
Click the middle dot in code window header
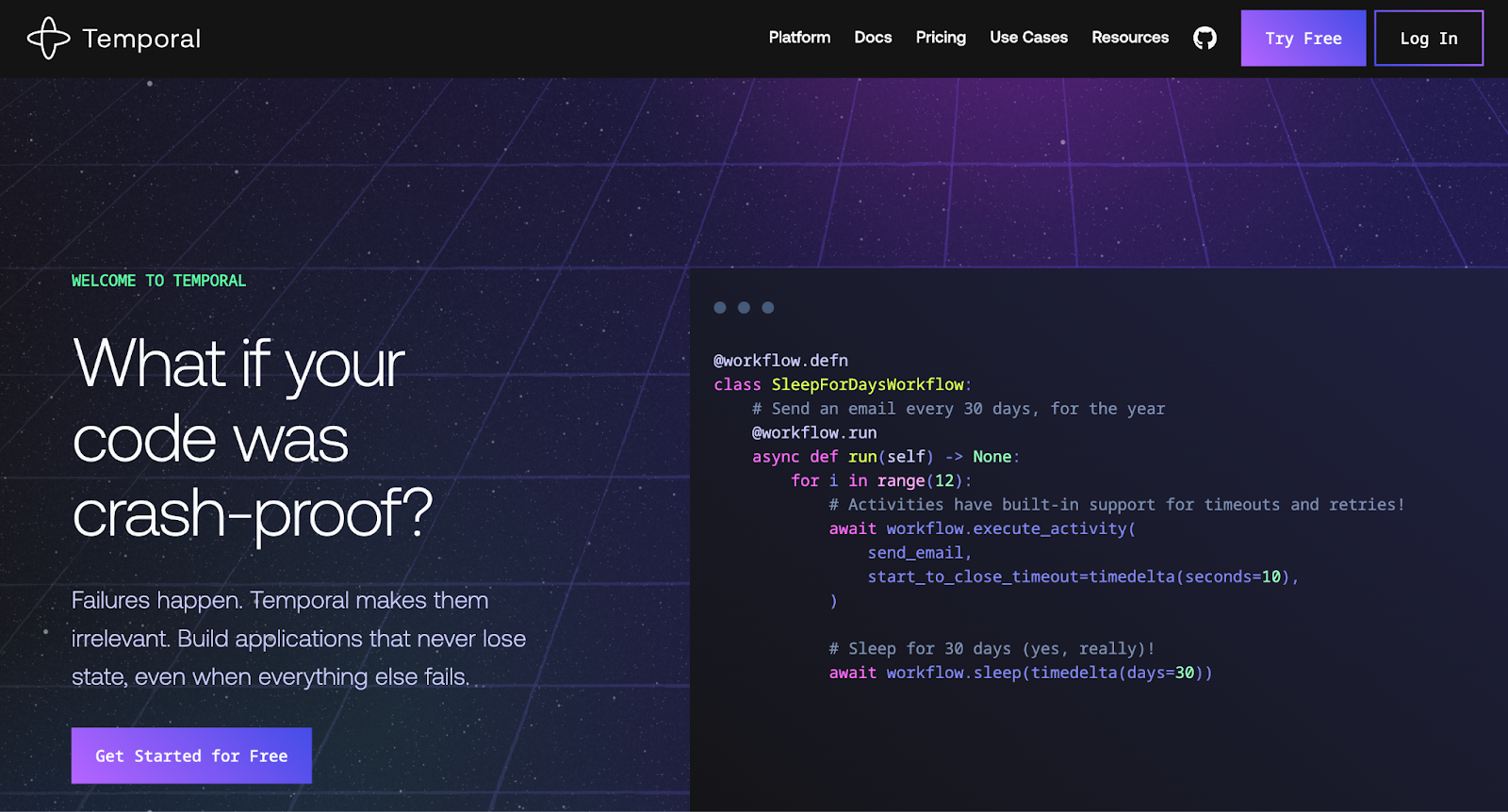(x=744, y=307)
